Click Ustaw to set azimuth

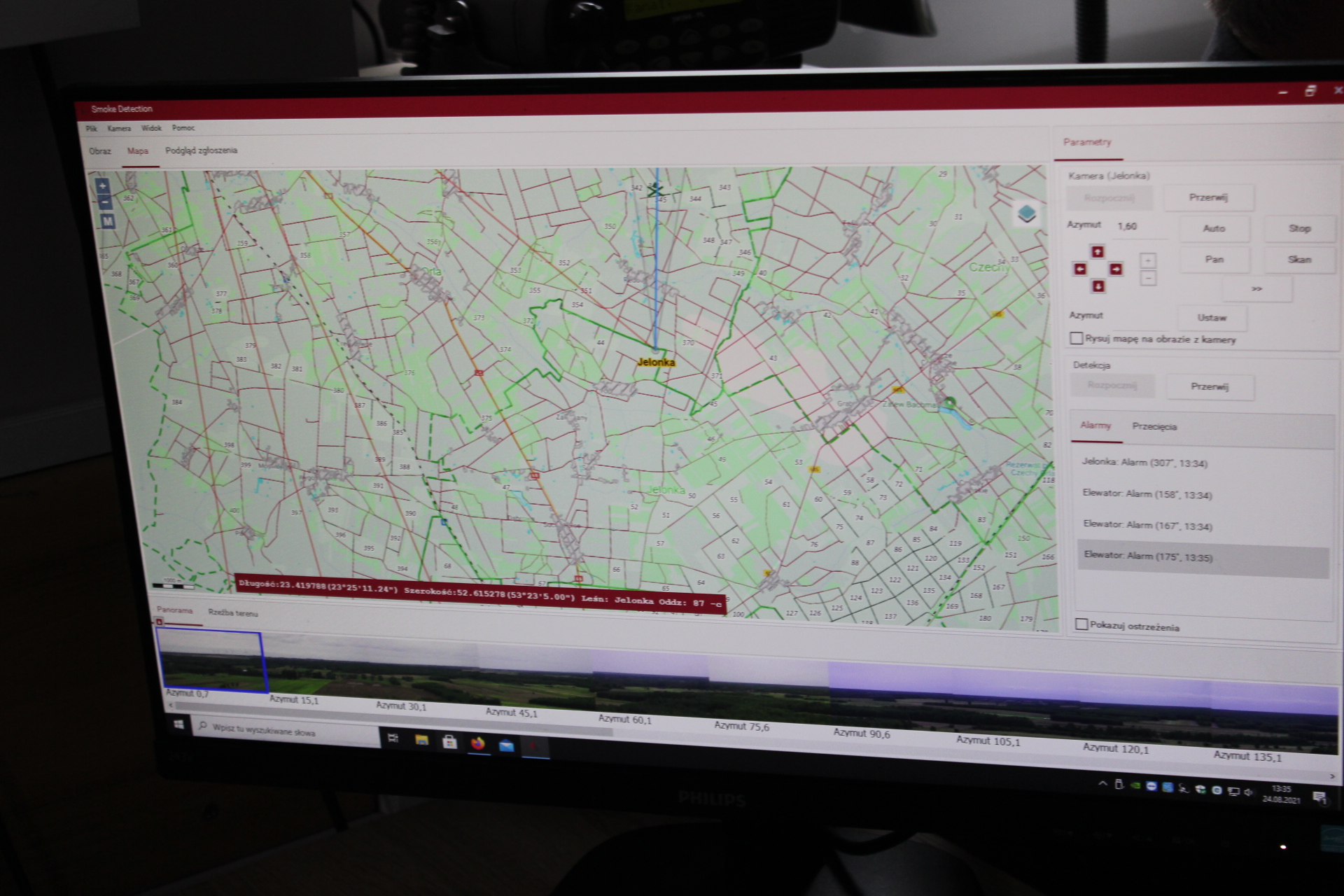point(1212,318)
